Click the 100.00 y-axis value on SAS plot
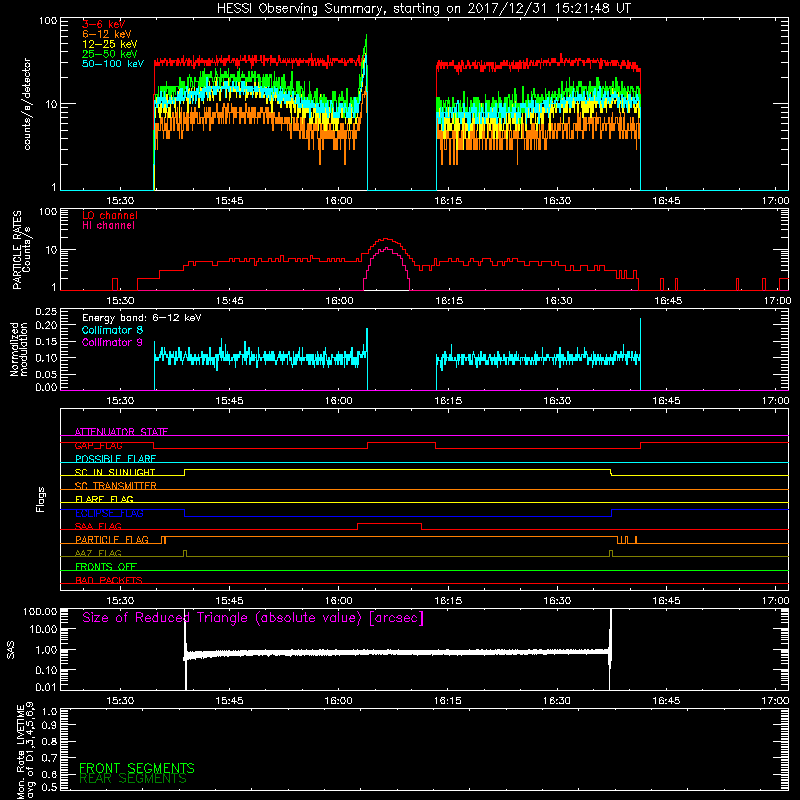Screen dimensions: 800x800 (x=40, y=611)
